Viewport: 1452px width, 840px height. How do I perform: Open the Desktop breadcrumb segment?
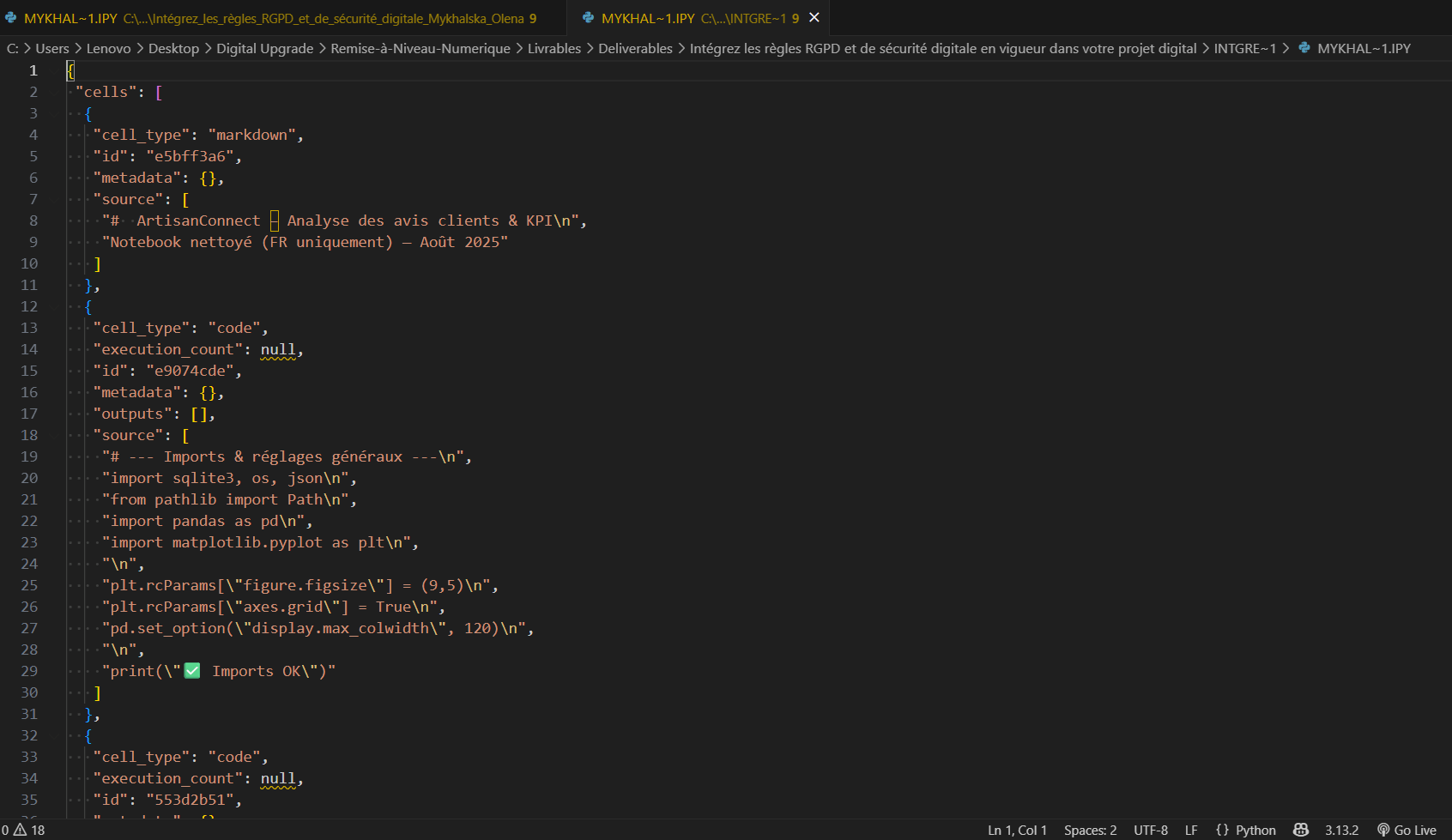click(173, 48)
